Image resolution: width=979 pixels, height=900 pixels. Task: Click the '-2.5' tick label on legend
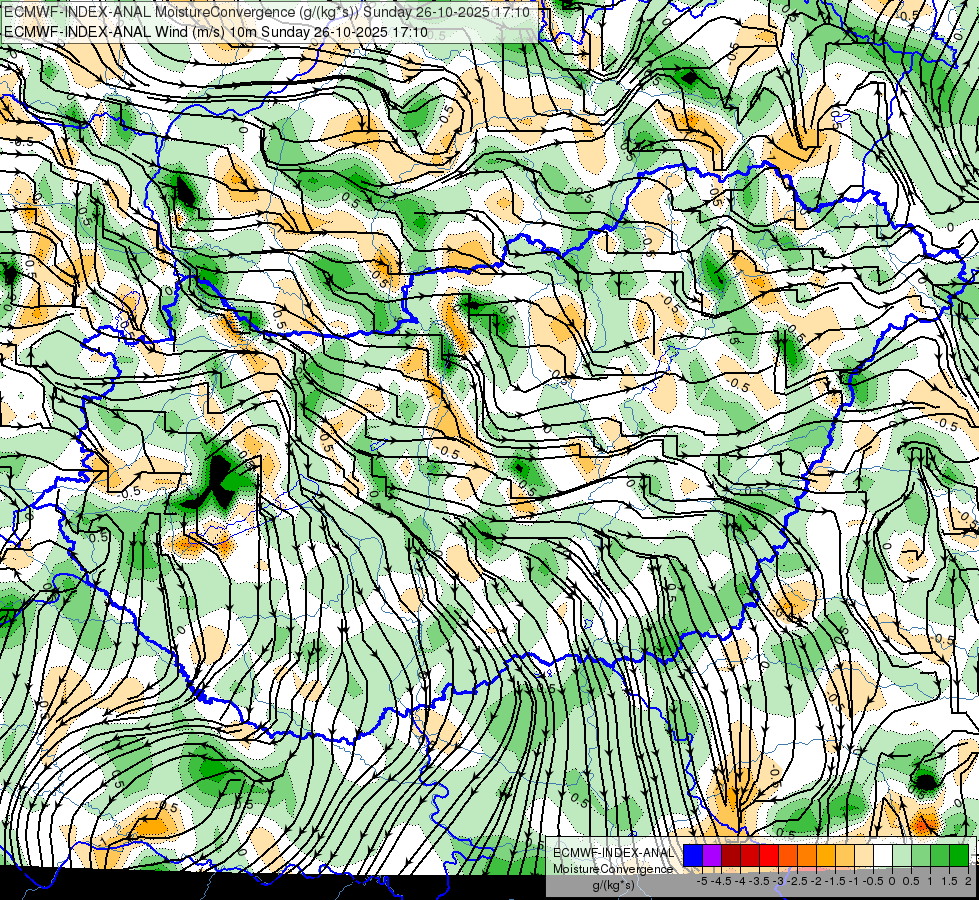tap(797, 881)
